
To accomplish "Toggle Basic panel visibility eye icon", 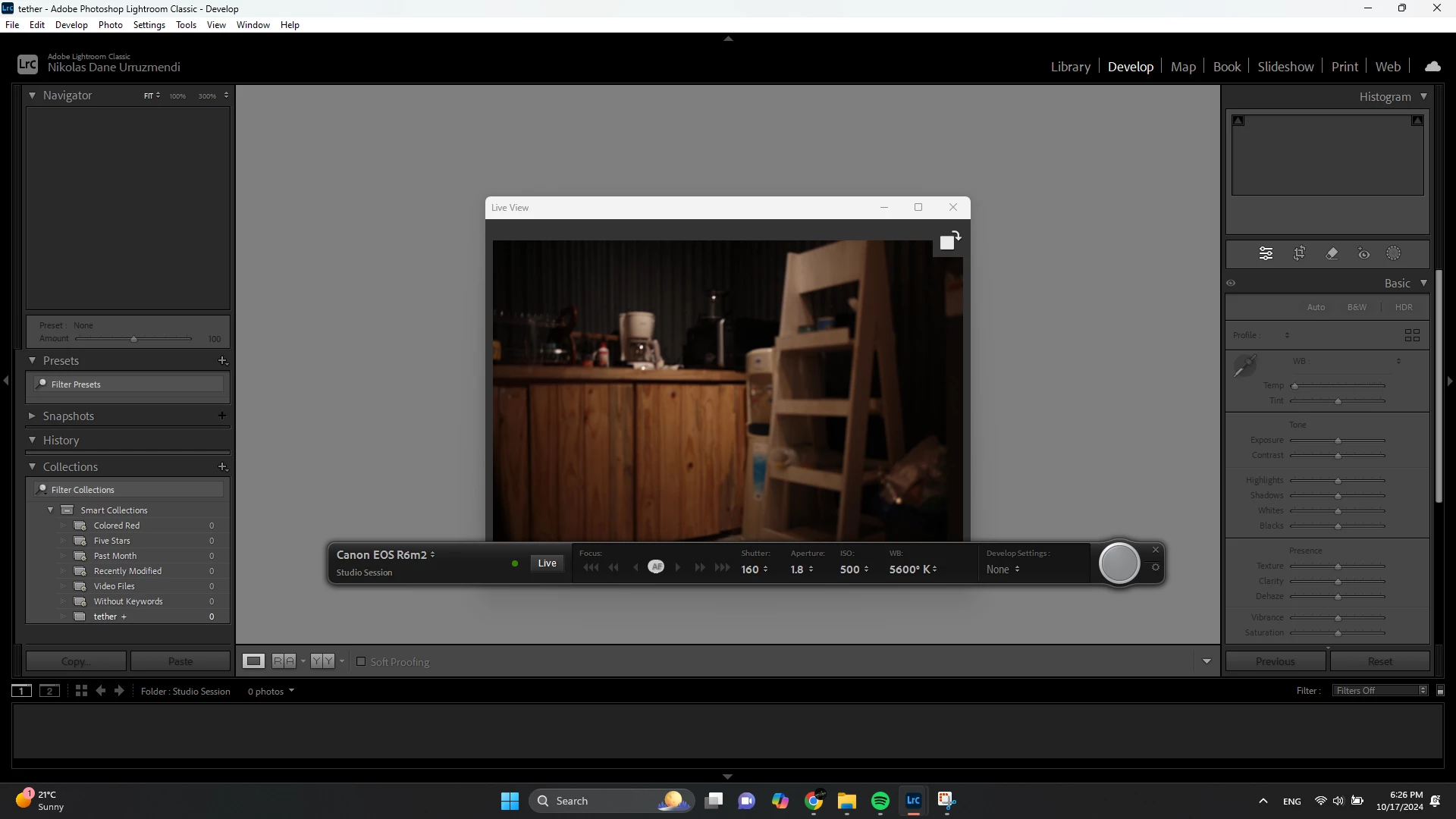I will pyautogui.click(x=1231, y=284).
